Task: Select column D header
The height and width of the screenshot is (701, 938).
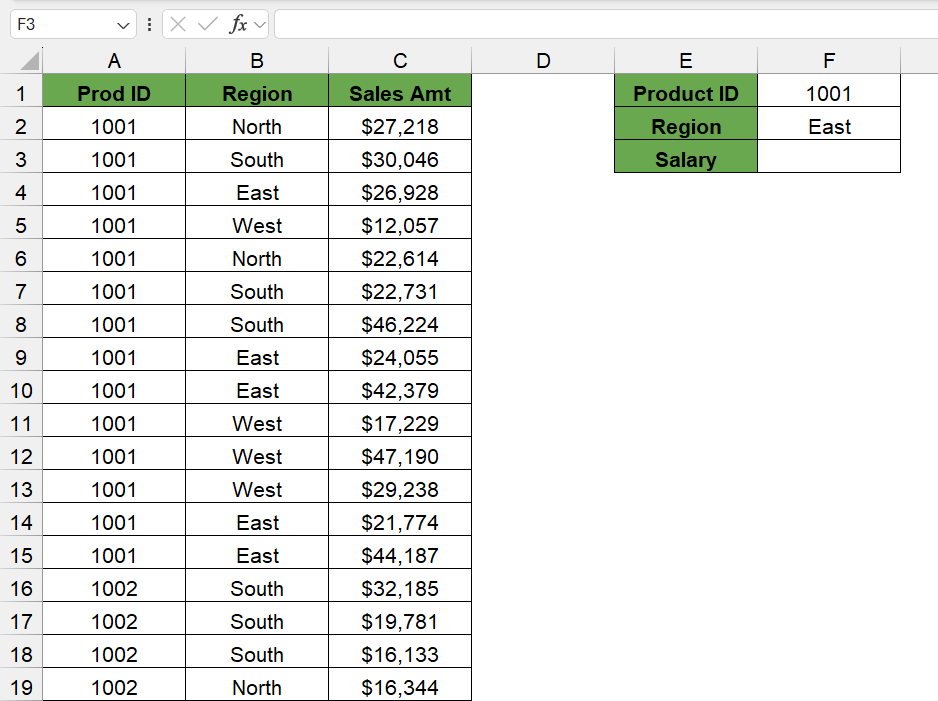Action: 543,61
